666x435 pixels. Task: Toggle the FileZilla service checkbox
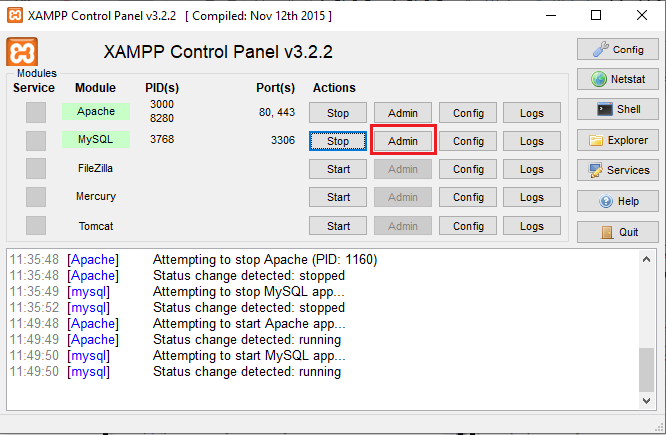pyautogui.click(x=36, y=169)
